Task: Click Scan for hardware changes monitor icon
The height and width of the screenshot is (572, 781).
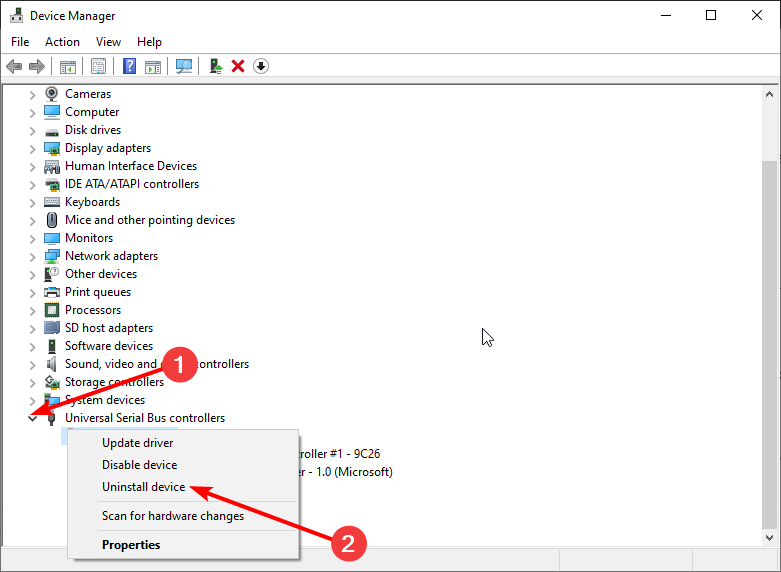Action: click(184, 66)
